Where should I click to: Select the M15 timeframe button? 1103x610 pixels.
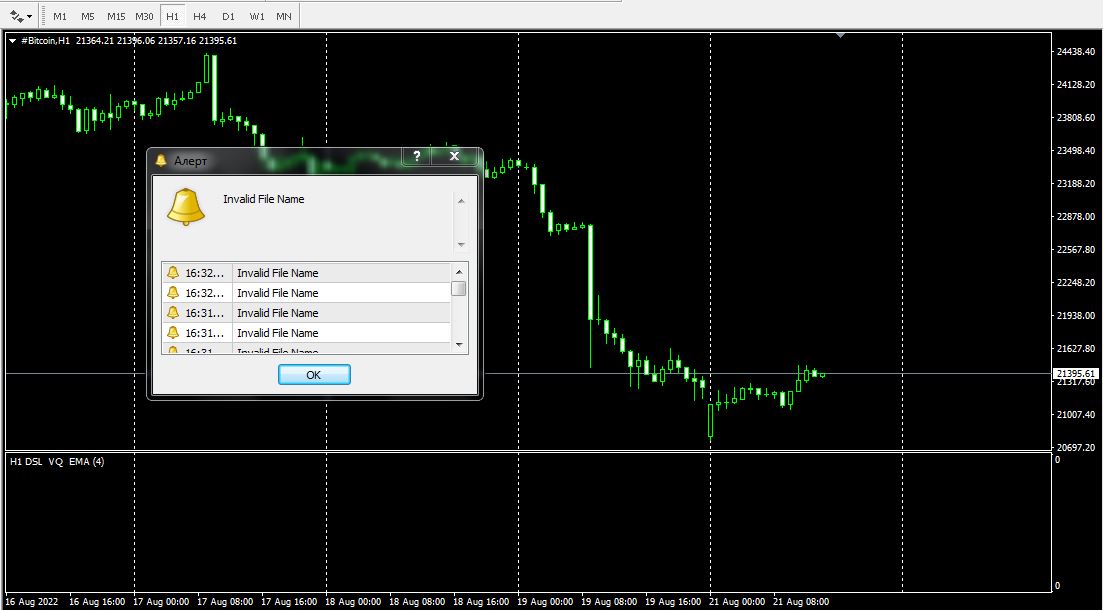coord(116,15)
